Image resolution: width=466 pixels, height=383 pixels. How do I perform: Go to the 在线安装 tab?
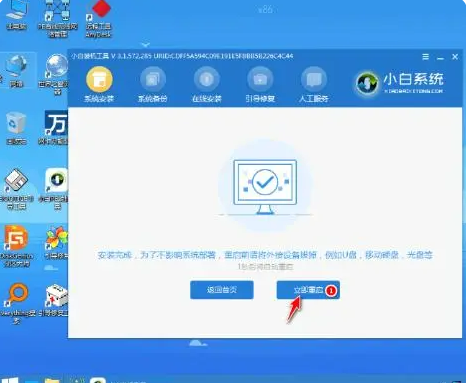(x=207, y=84)
